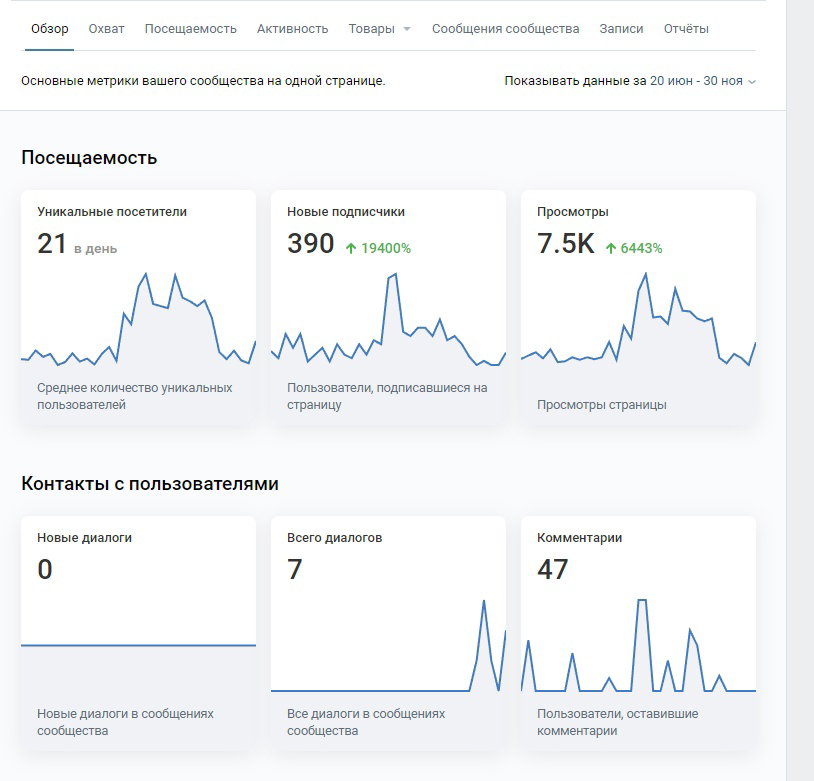
Task: Open the Охват tab
Action: 106,29
